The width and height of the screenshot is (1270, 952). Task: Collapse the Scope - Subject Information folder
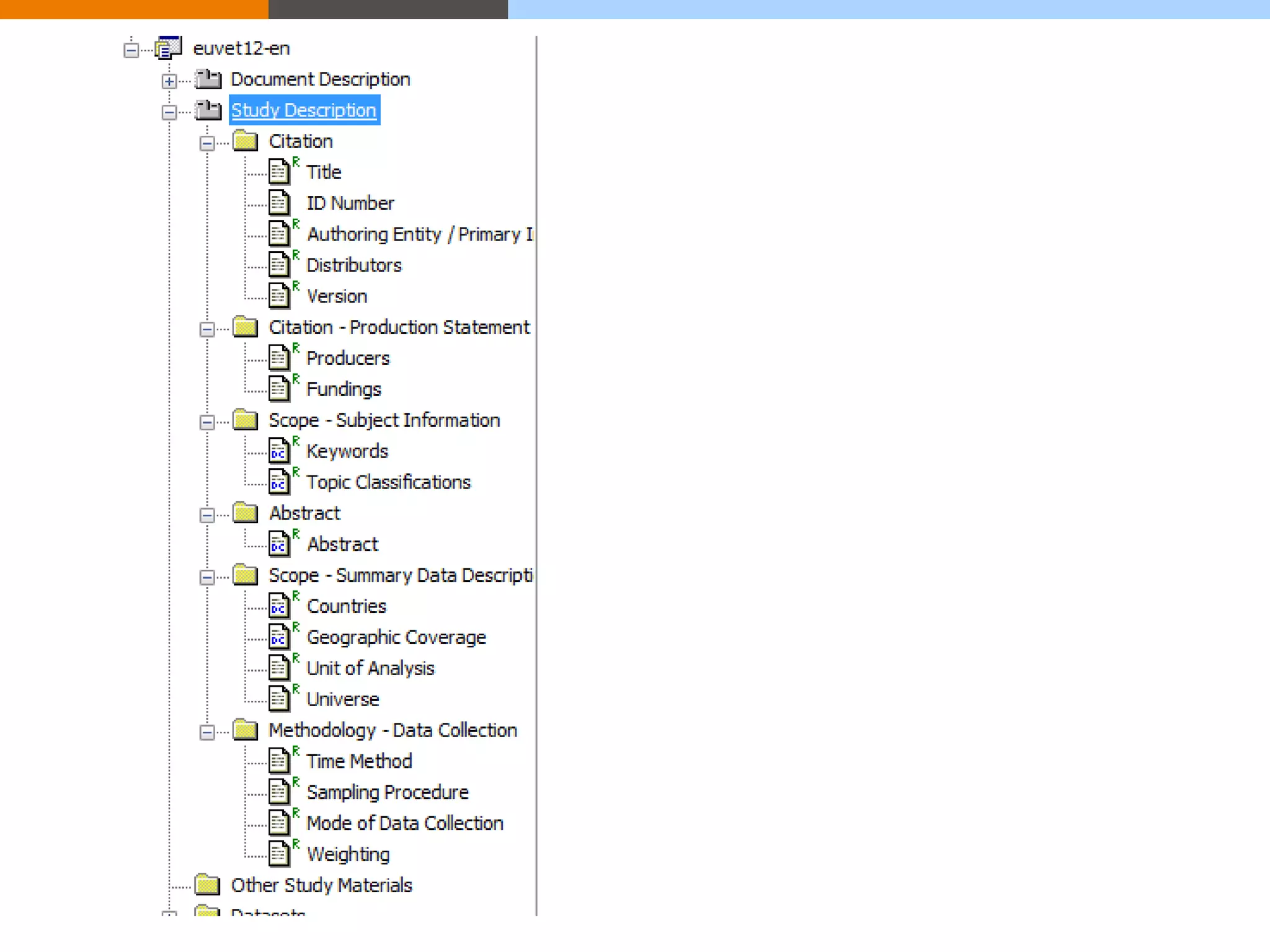(207, 422)
